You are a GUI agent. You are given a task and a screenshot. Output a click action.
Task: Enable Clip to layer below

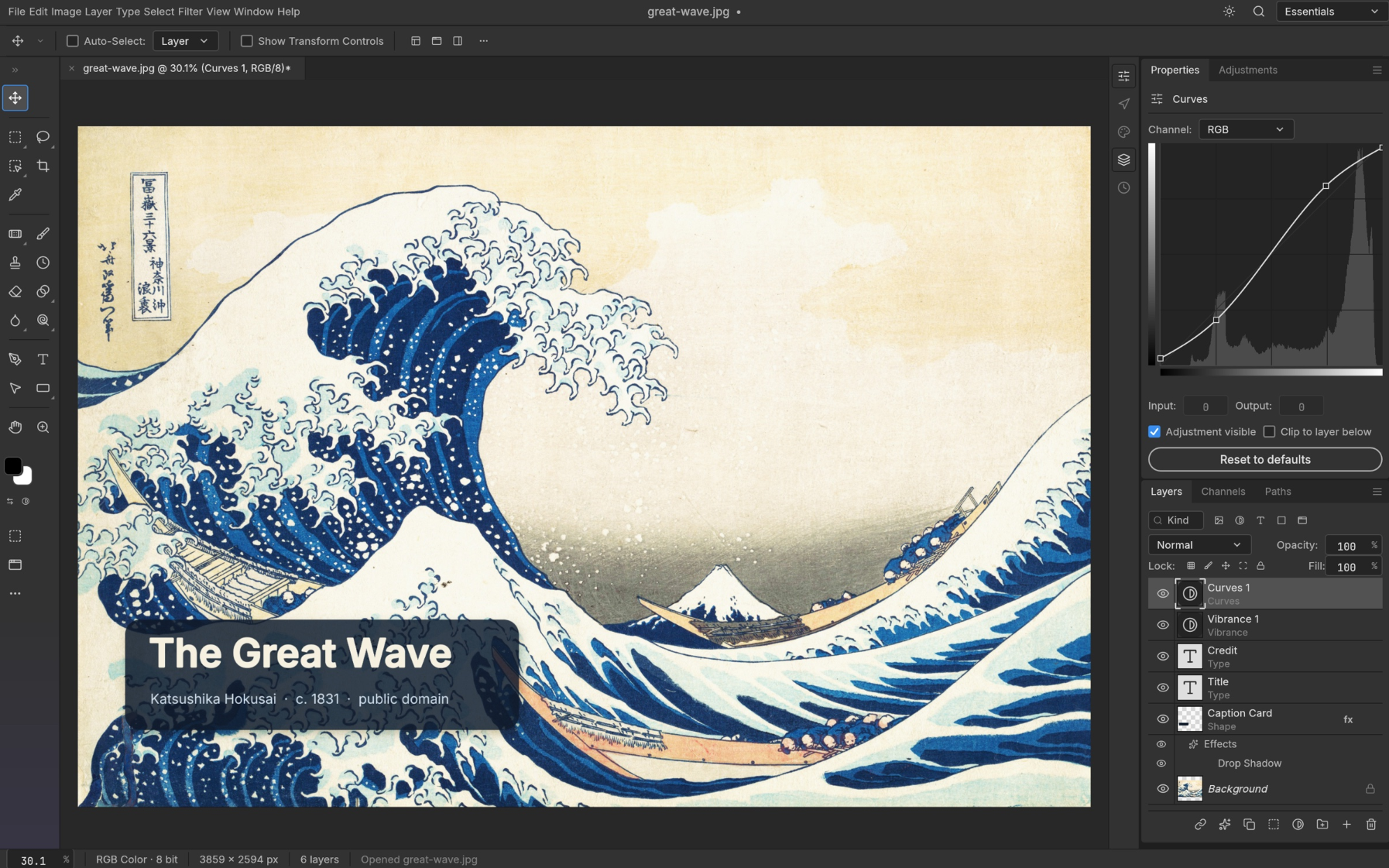click(1269, 432)
